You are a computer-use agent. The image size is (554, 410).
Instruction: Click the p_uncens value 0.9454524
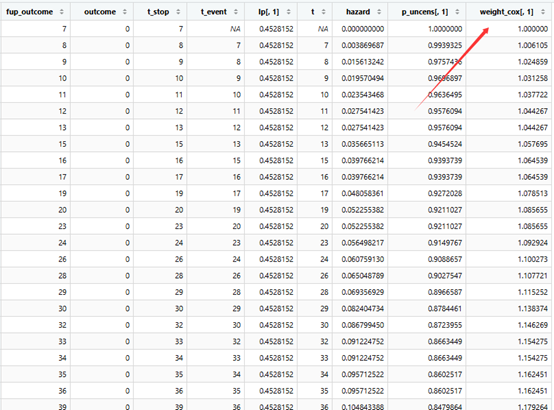[x=445, y=144]
